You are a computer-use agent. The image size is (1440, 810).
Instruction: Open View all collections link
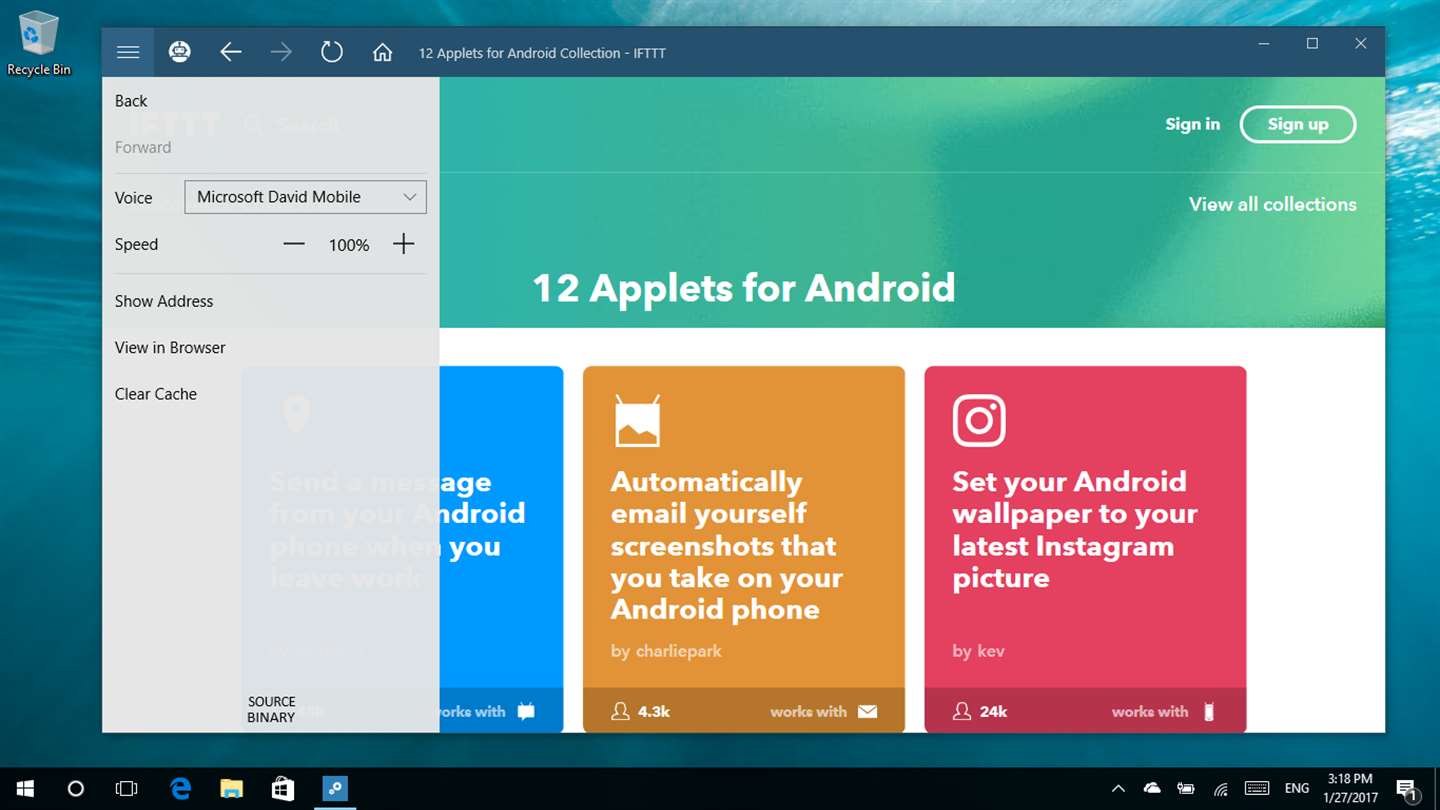[1272, 204]
